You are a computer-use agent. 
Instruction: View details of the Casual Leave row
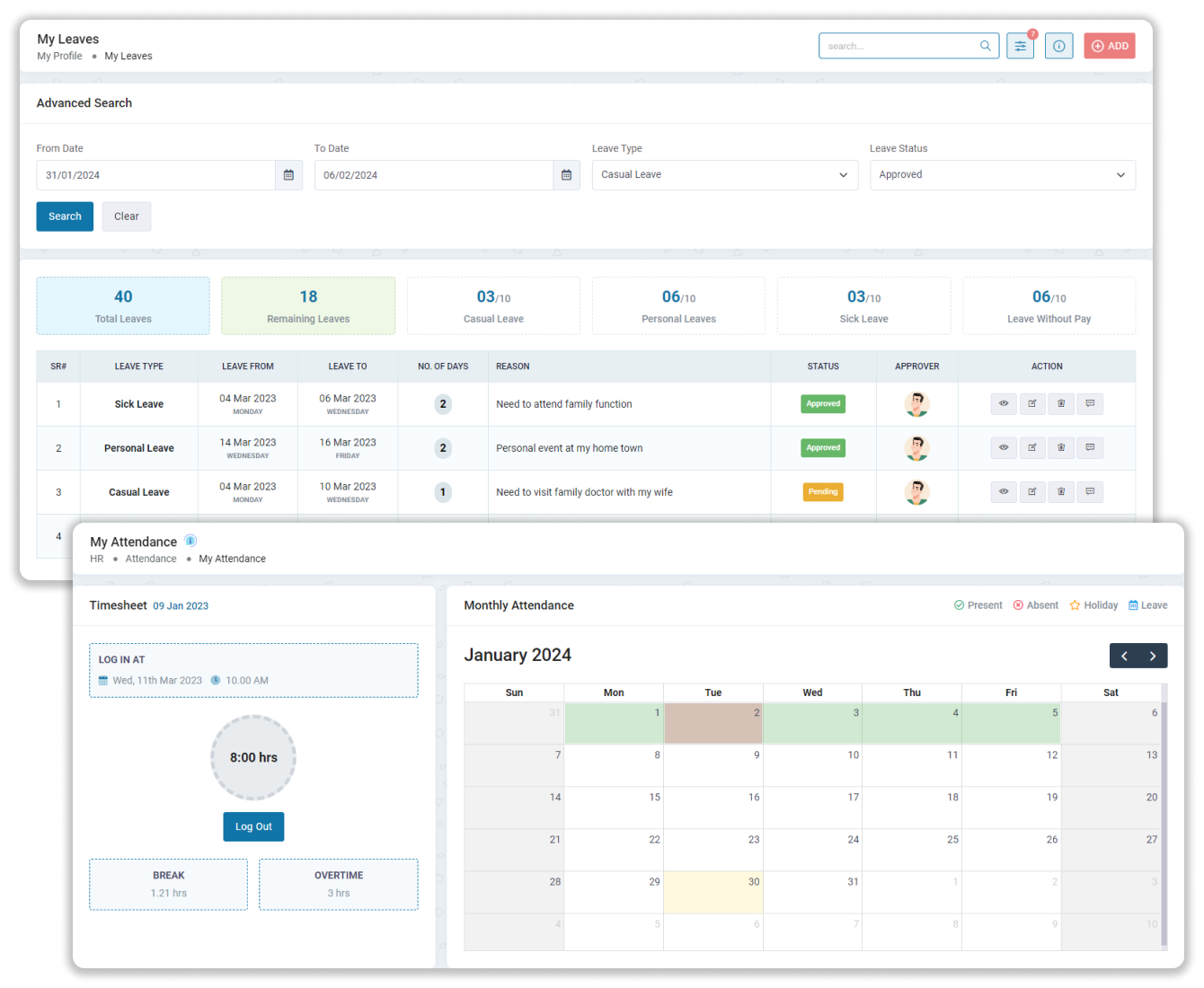point(1004,492)
